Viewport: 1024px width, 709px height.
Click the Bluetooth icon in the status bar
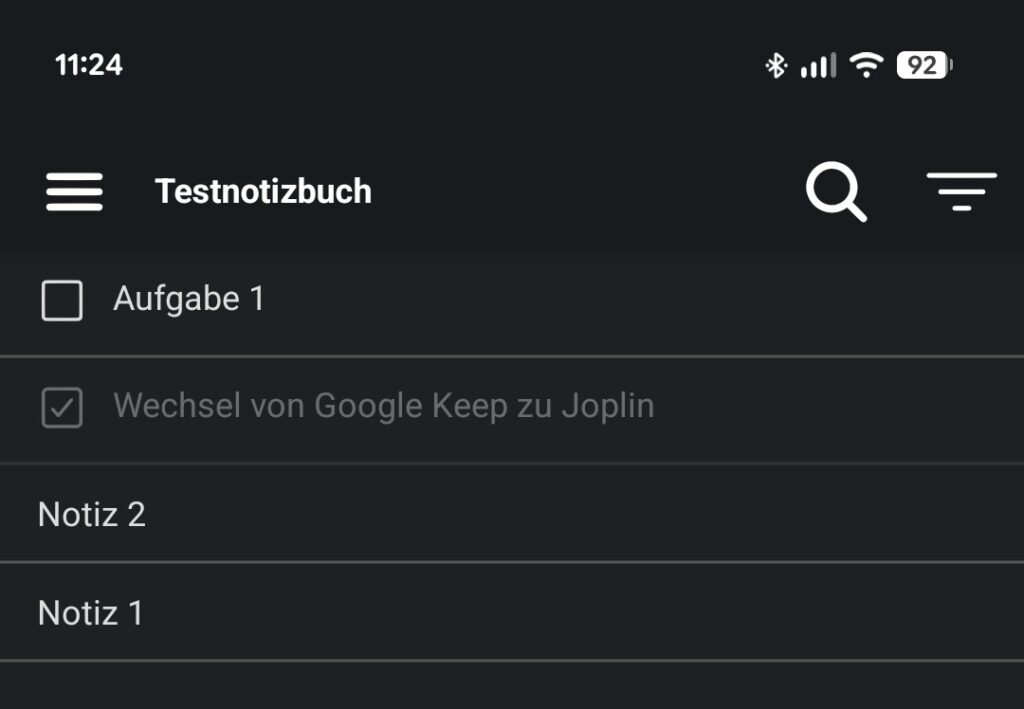(x=773, y=65)
